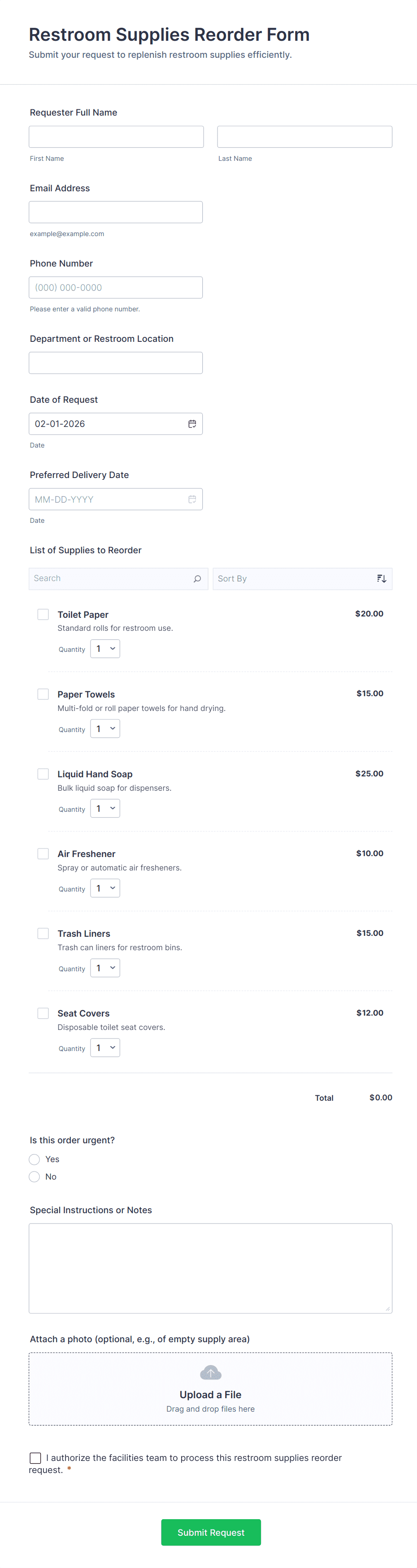This screenshot has height=1568, width=417.
Task: Click the Email Address input
Action: [116, 212]
